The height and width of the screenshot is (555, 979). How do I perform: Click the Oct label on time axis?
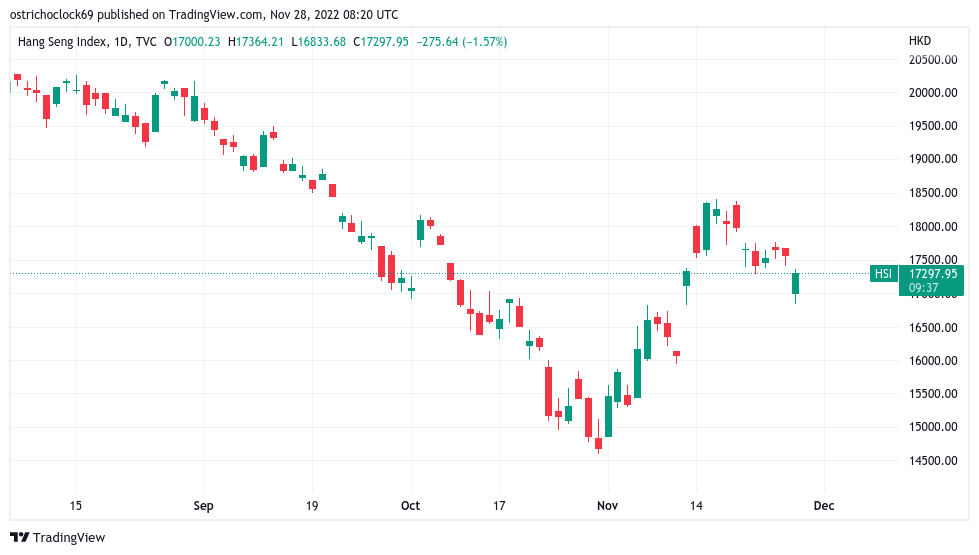click(410, 506)
